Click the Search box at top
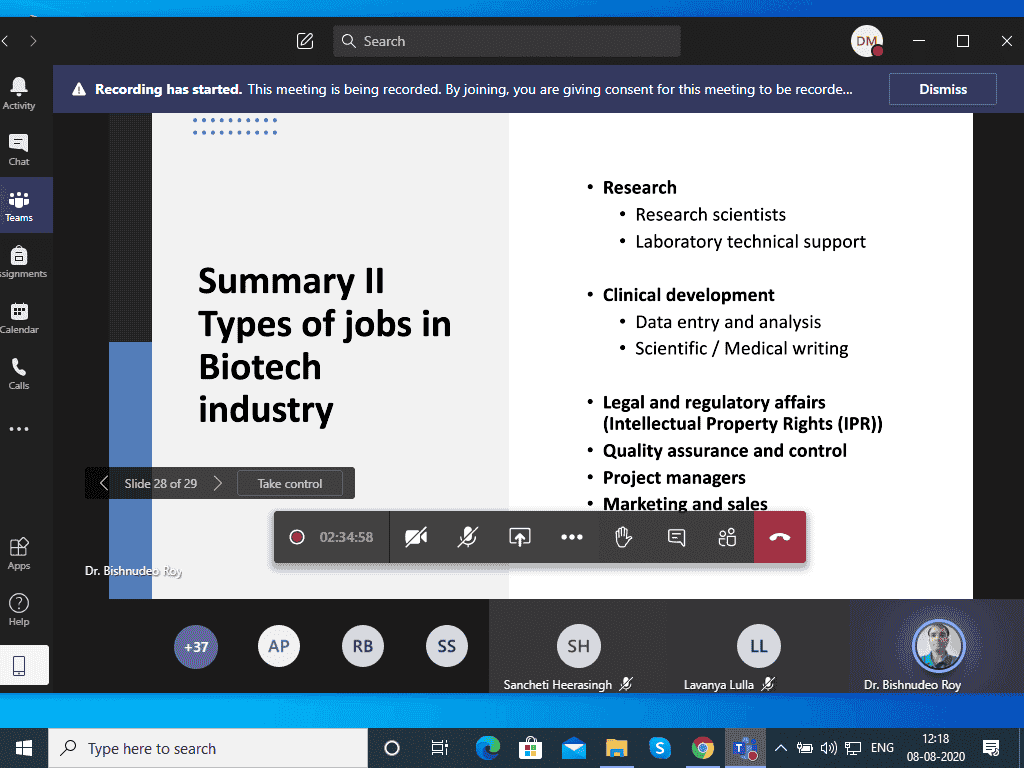 (507, 41)
